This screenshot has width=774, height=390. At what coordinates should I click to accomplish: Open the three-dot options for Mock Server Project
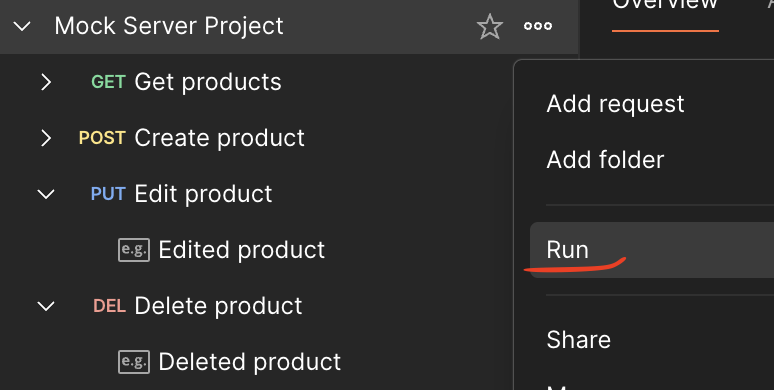[538, 26]
